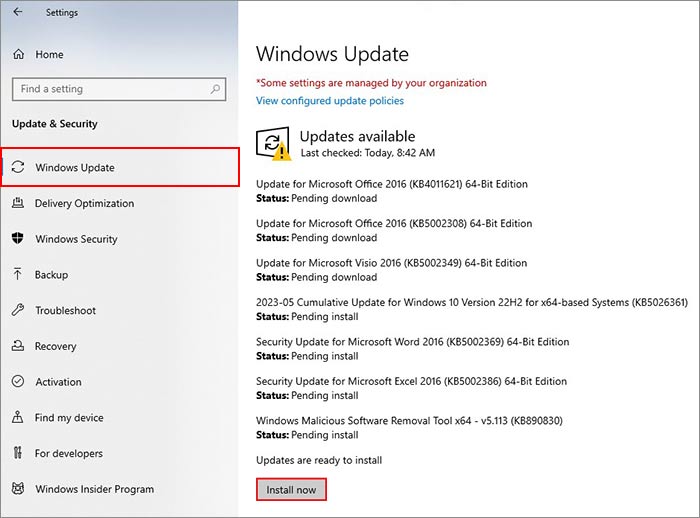Click the Last checked: Today, 8:42 AM text
700x518 pixels.
pos(368,153)
